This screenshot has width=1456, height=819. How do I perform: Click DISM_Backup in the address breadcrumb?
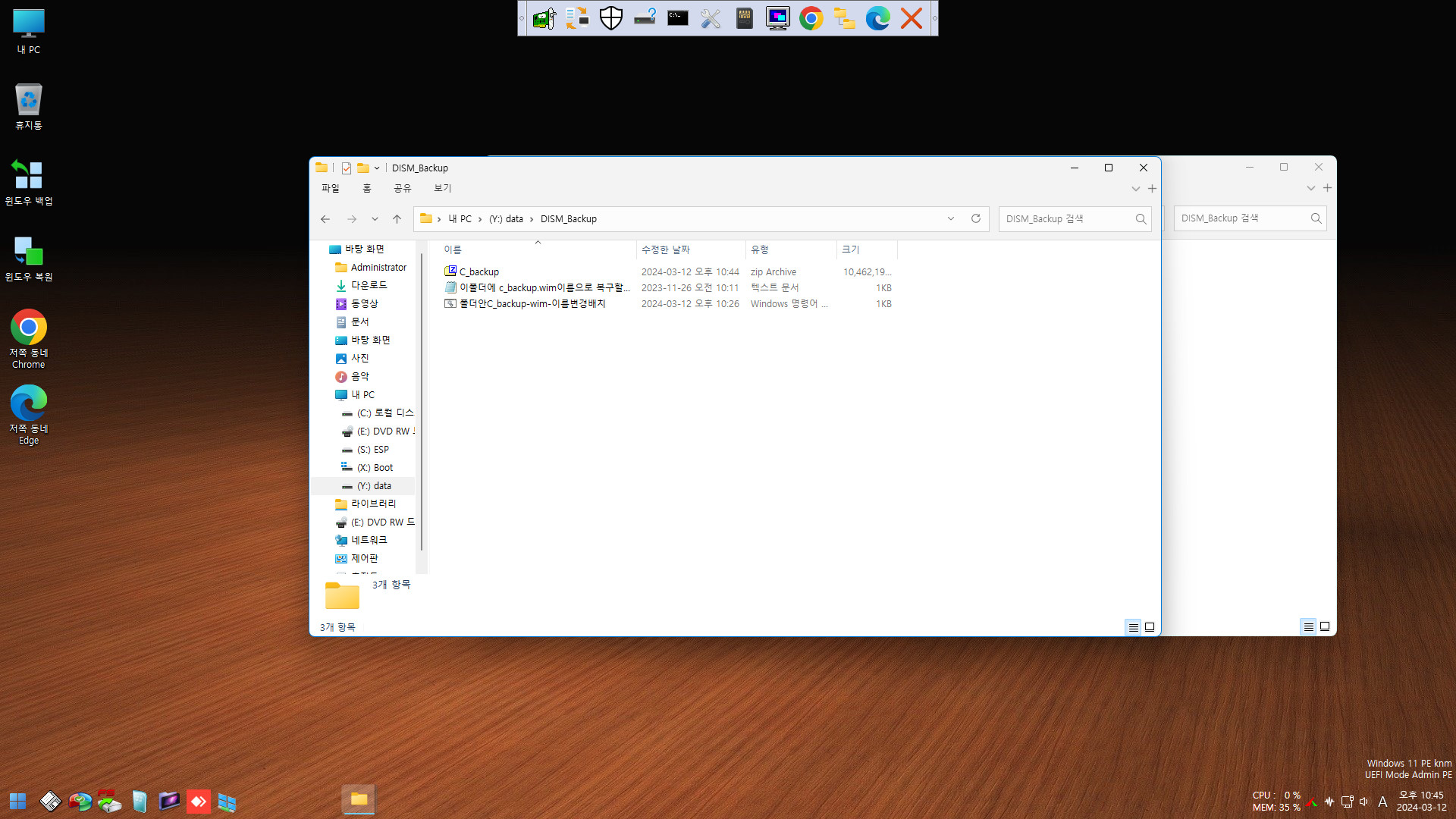[569, 219]
